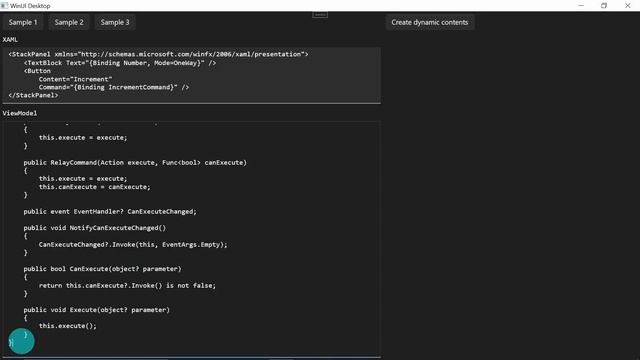640x360 pixels.
Task: Click the 'ViewModel' label text
Action: coord(20,113)
